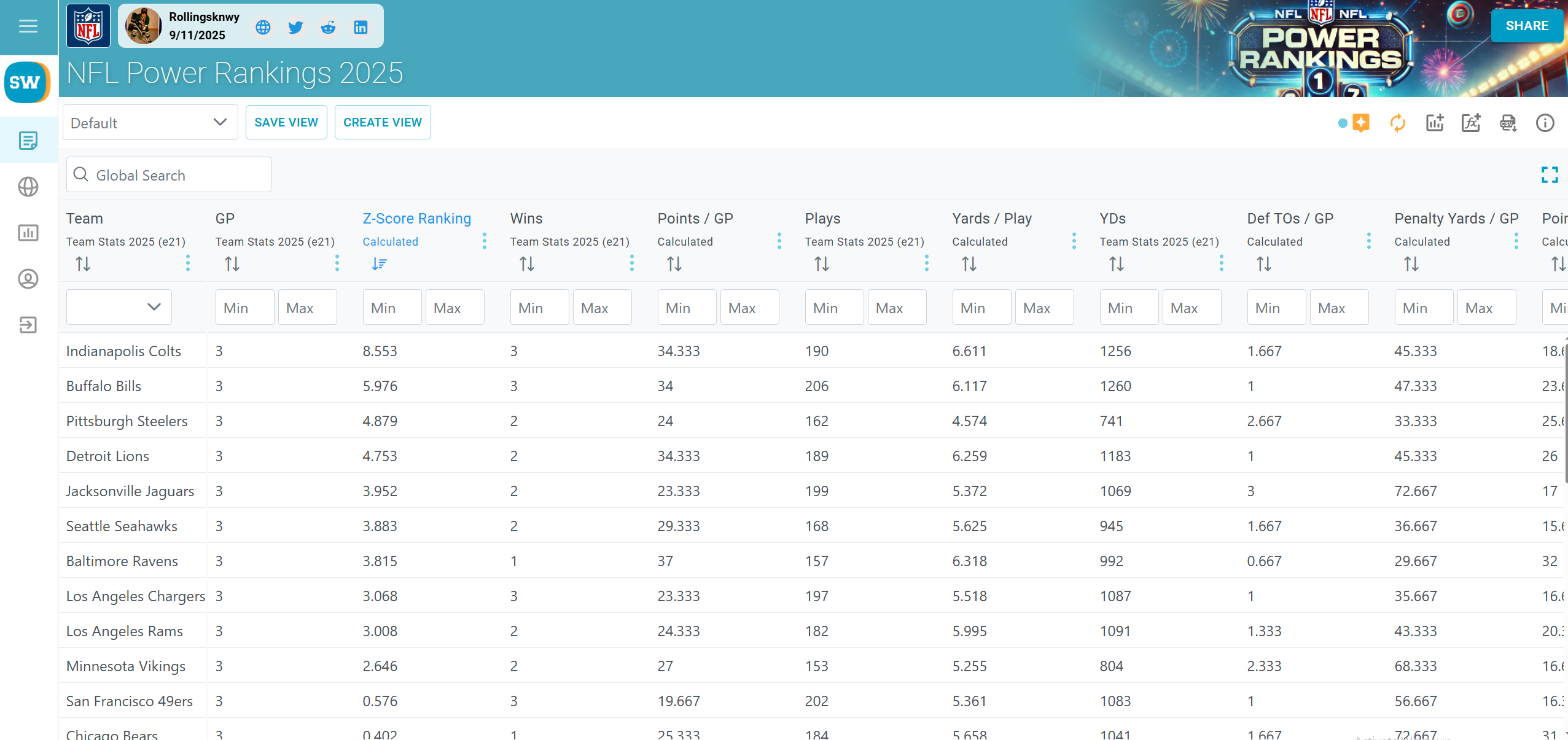Open the charts sidebar icon
Image resolution: width=1568 pixels, height=740 pixels.
(x=28, y=233)
